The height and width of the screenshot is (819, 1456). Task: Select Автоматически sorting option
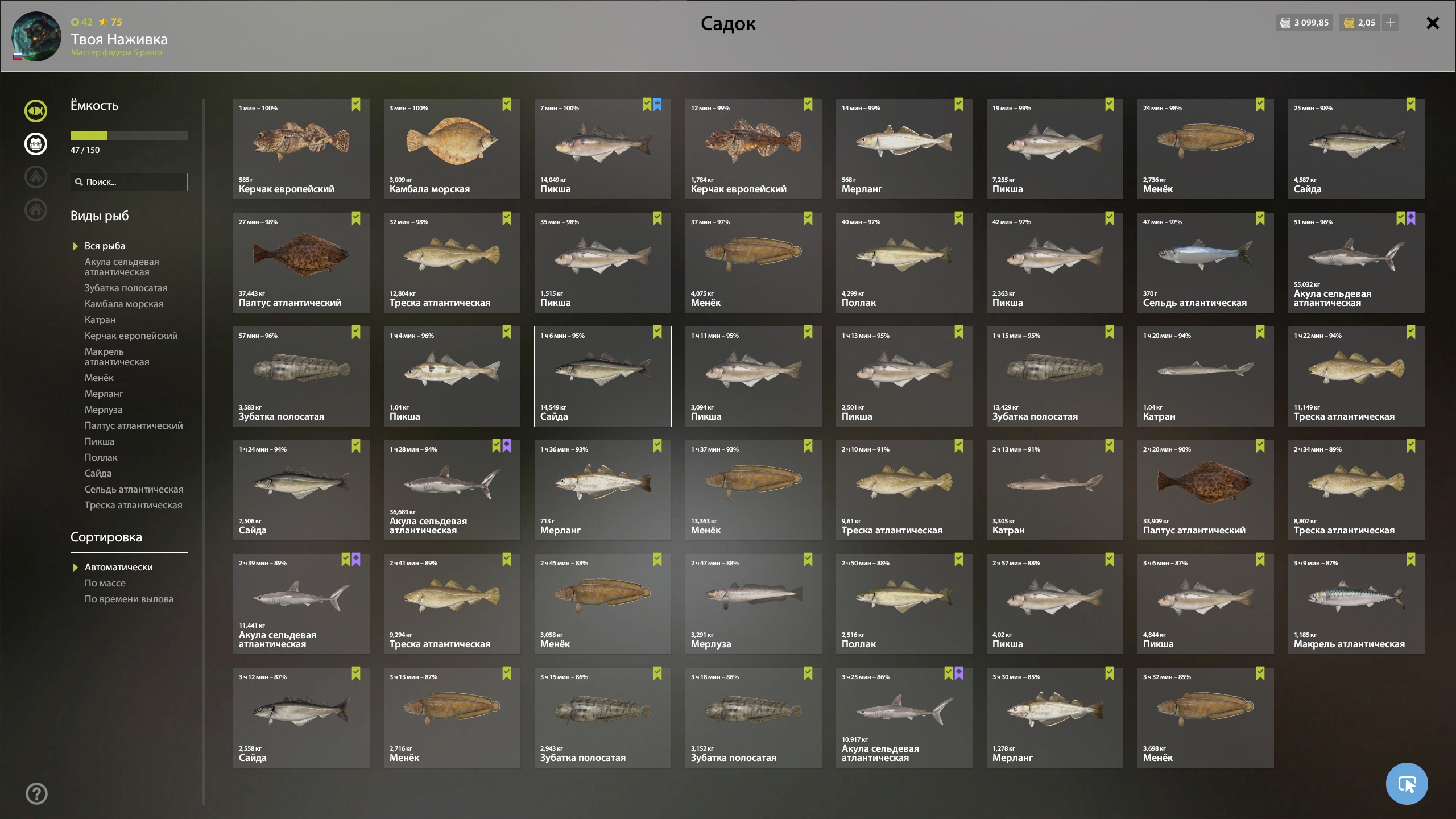pyautogui.click(x=118, y=567)
